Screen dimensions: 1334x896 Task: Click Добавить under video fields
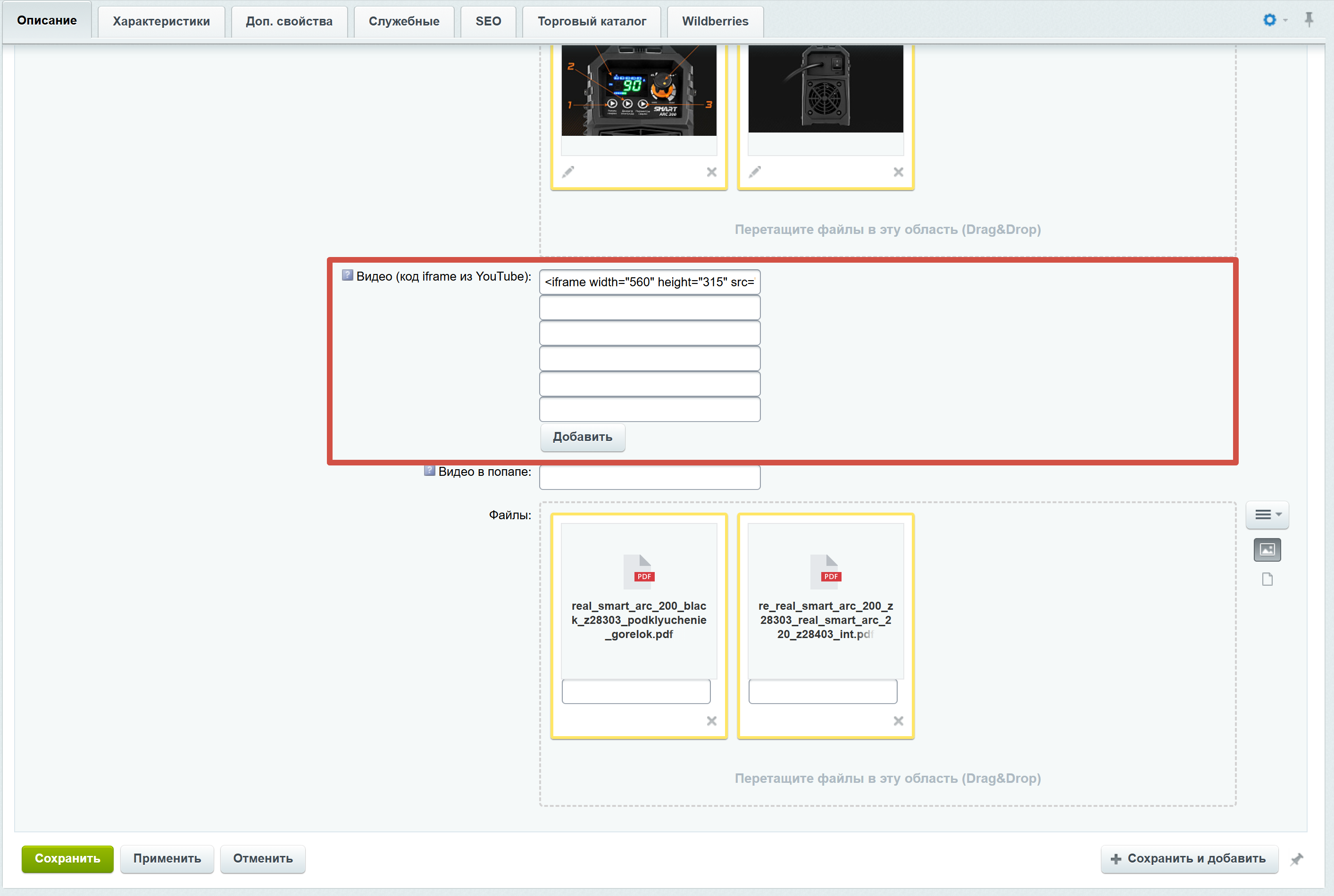582,437
